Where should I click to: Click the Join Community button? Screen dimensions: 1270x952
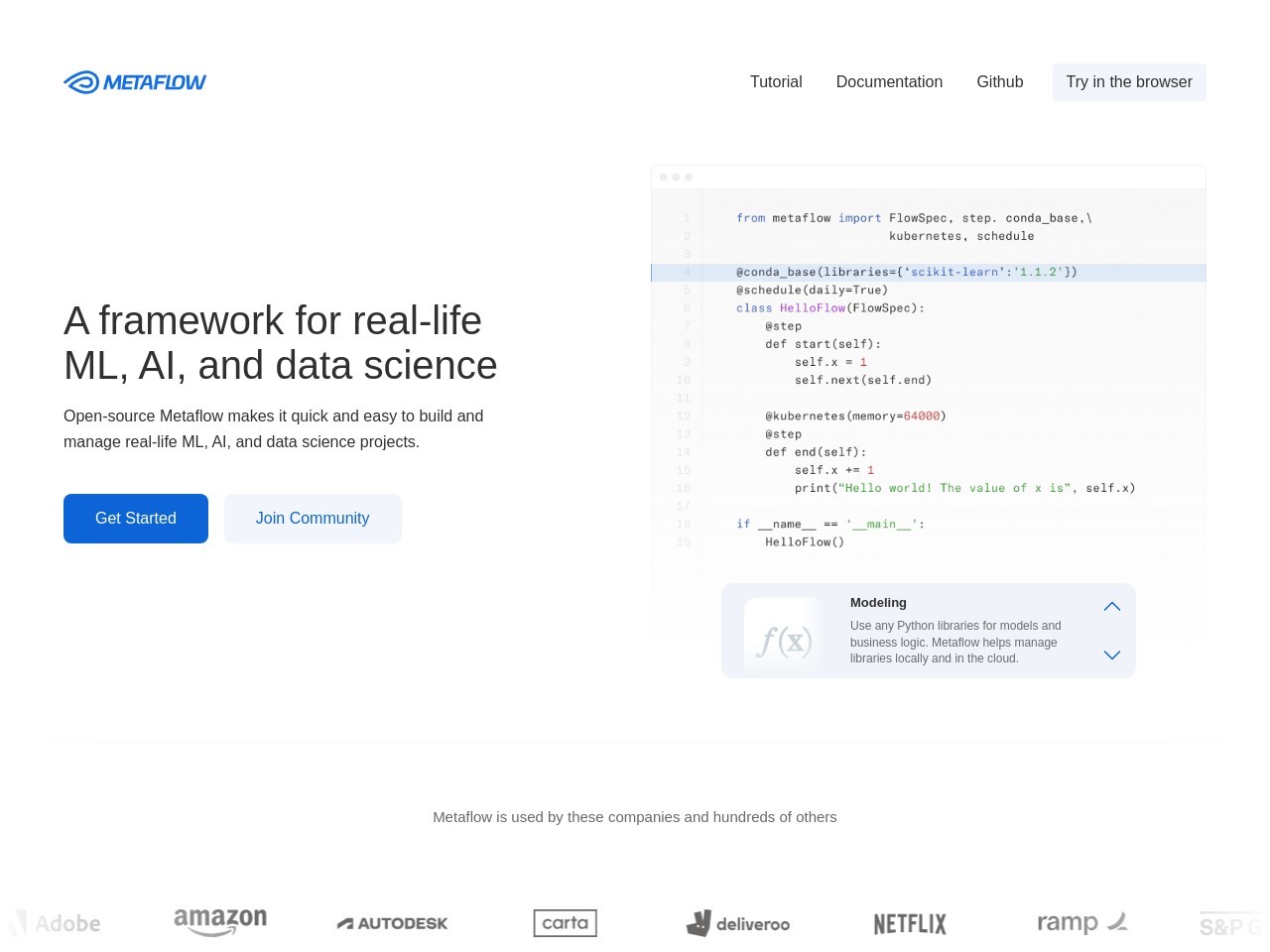[x=313, y=519]
